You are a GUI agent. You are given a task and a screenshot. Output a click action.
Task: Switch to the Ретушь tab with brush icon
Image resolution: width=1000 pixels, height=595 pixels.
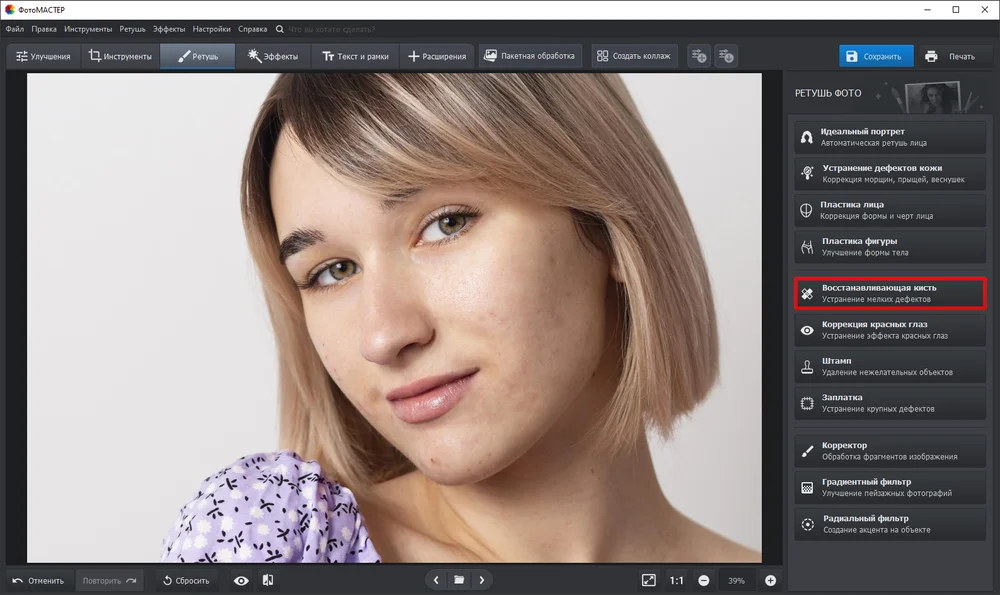coord(198,56)
